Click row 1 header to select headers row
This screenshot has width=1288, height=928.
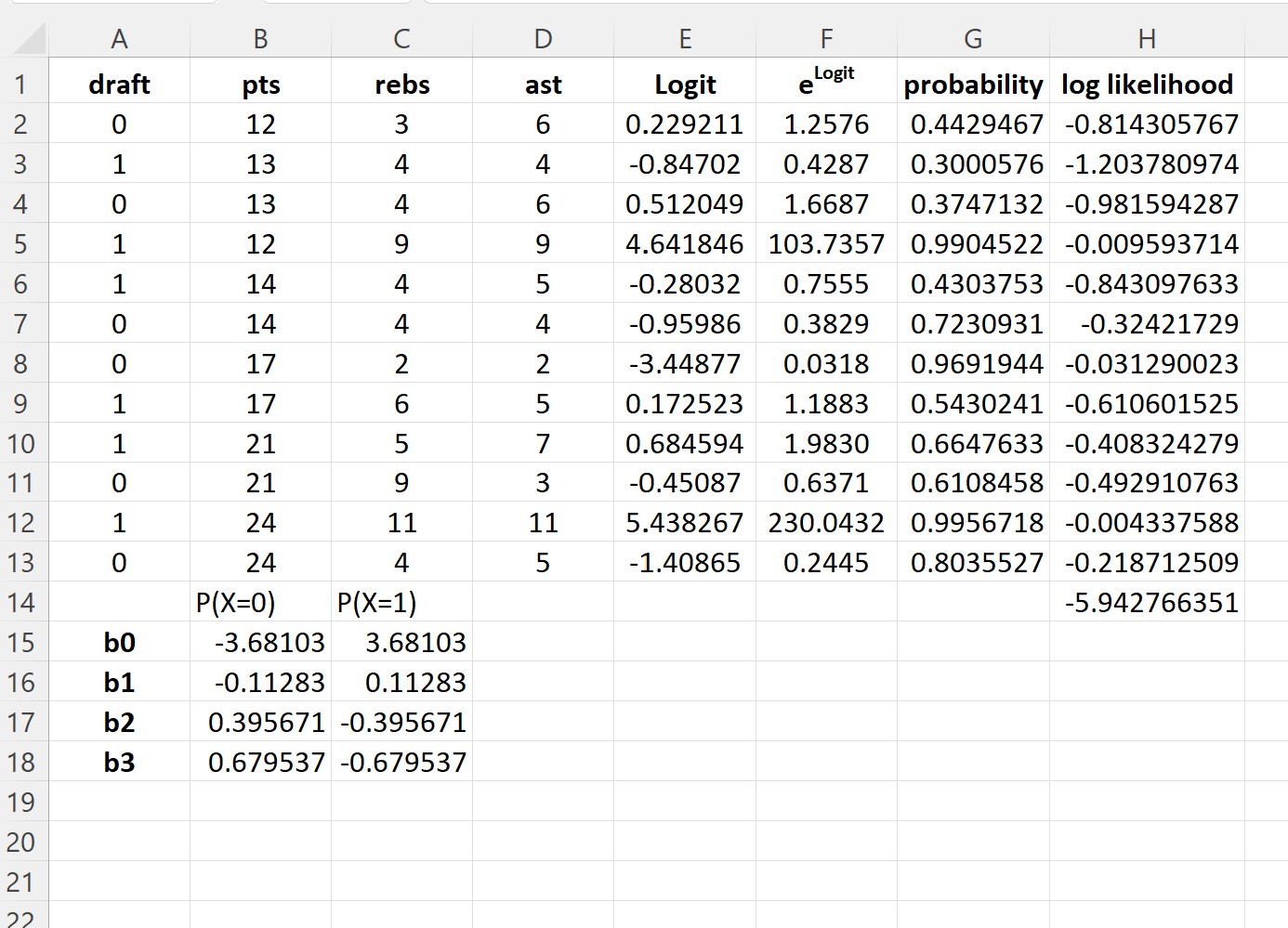[x=20, y=84]
